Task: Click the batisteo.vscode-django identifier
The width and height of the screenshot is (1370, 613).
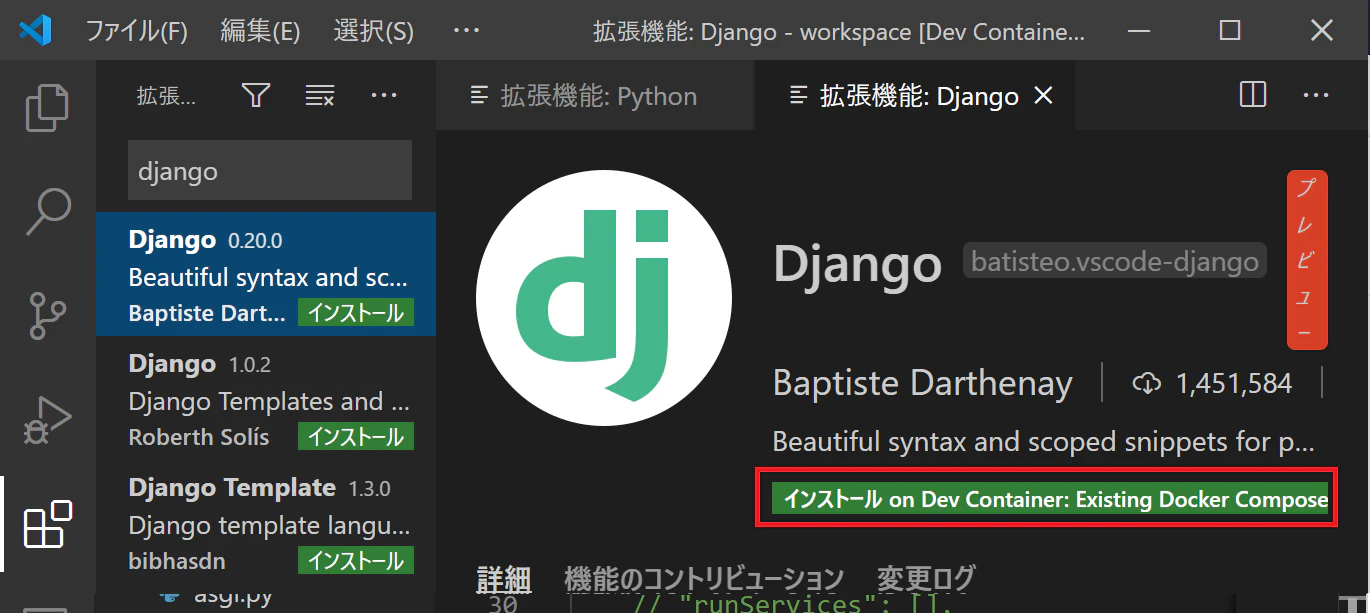Action: pos(1115,262)
